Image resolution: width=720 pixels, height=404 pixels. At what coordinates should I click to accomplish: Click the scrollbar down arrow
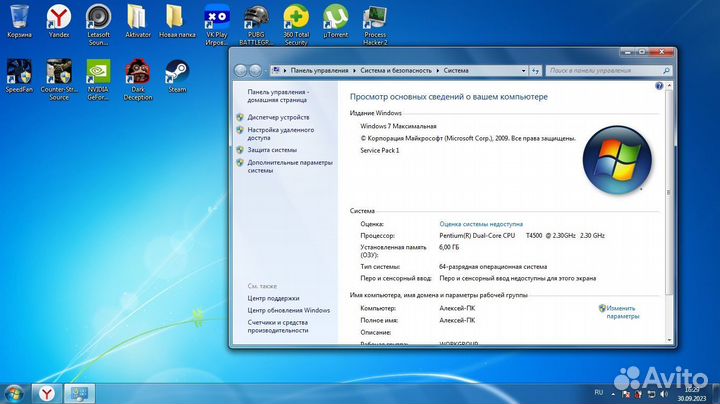(x=669, y=340)
